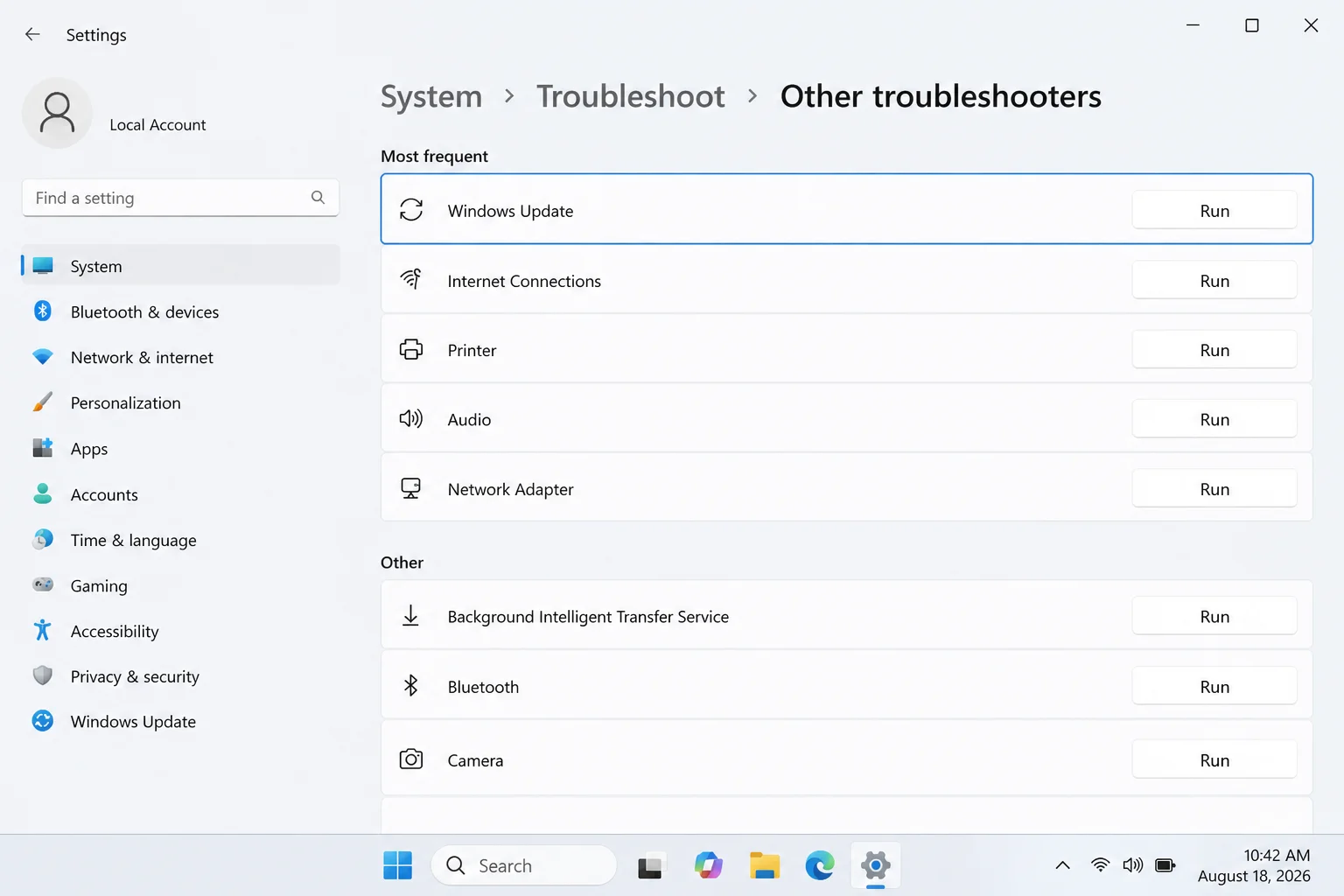Click the Time & language globe icon
The image size is (1344, 896).
(43, 540)
